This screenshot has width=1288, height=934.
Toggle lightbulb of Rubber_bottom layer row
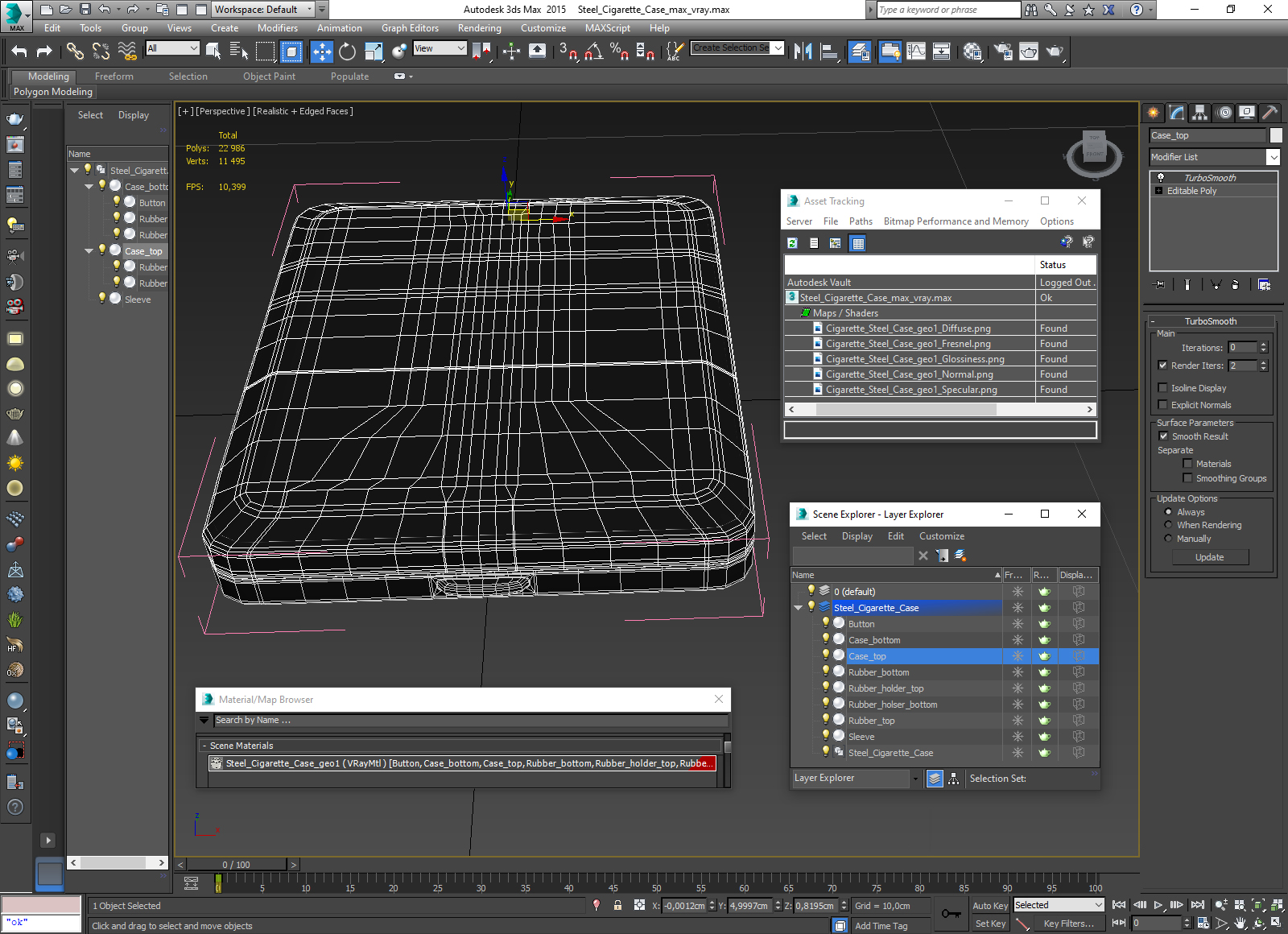(x=825, y=671)
